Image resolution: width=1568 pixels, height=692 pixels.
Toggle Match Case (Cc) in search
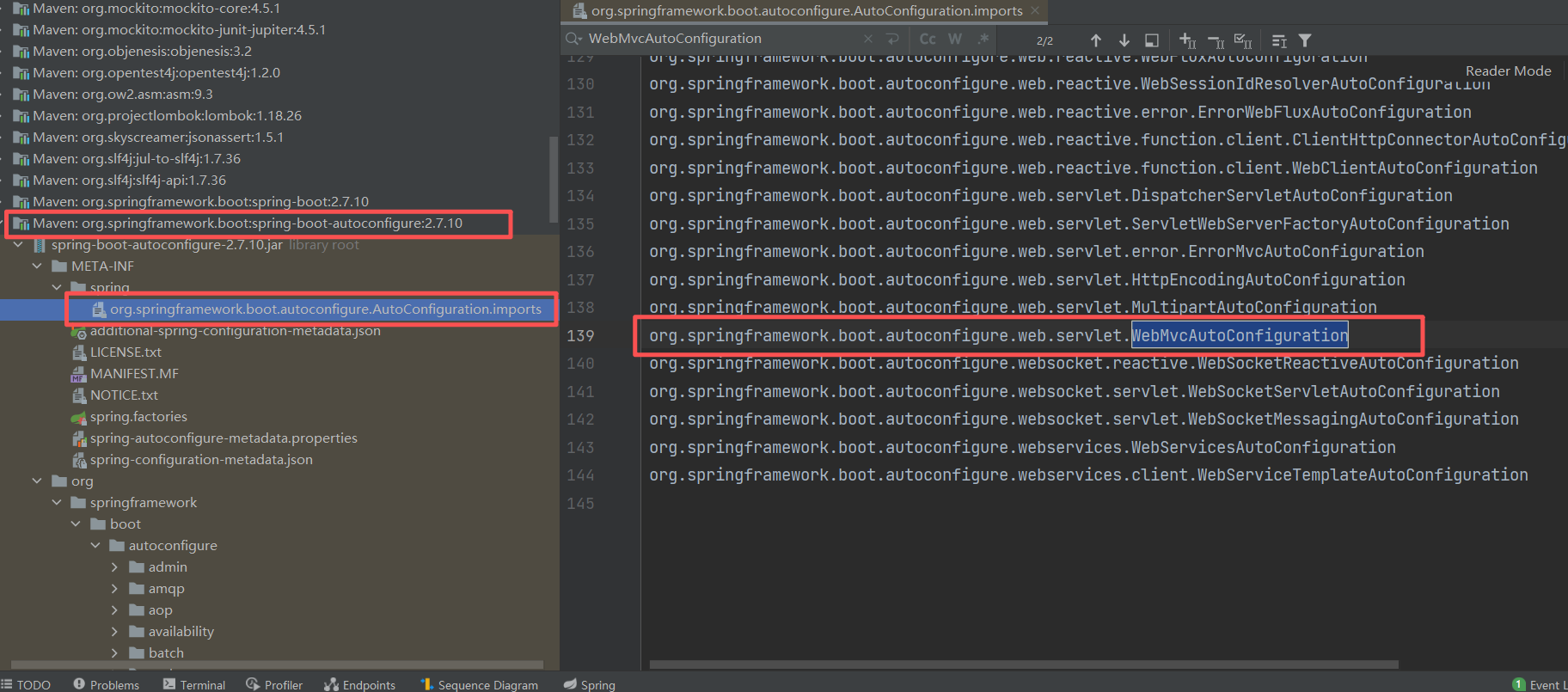pyautogui.click(x=928, y=39)
